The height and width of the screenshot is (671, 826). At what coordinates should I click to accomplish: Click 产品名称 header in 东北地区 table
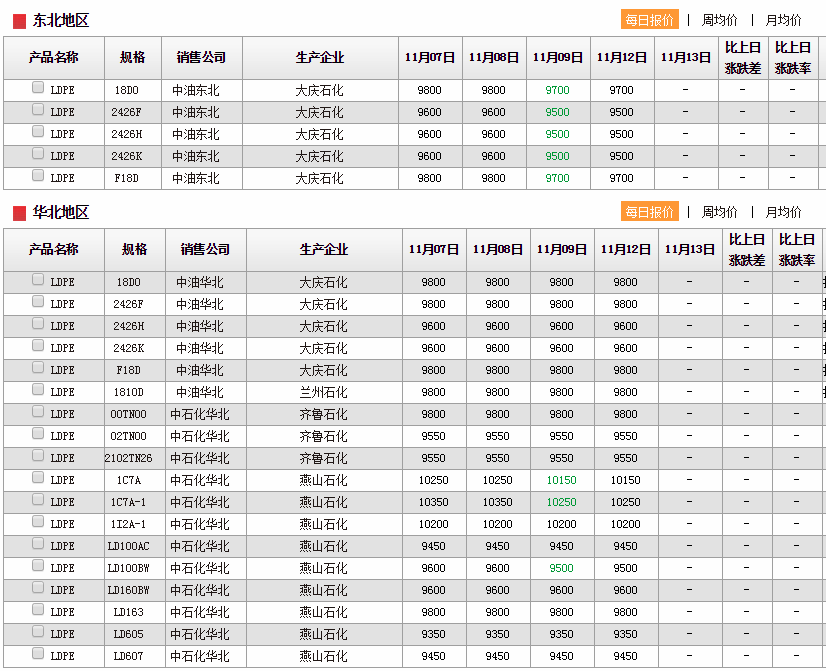coord(54,57)
